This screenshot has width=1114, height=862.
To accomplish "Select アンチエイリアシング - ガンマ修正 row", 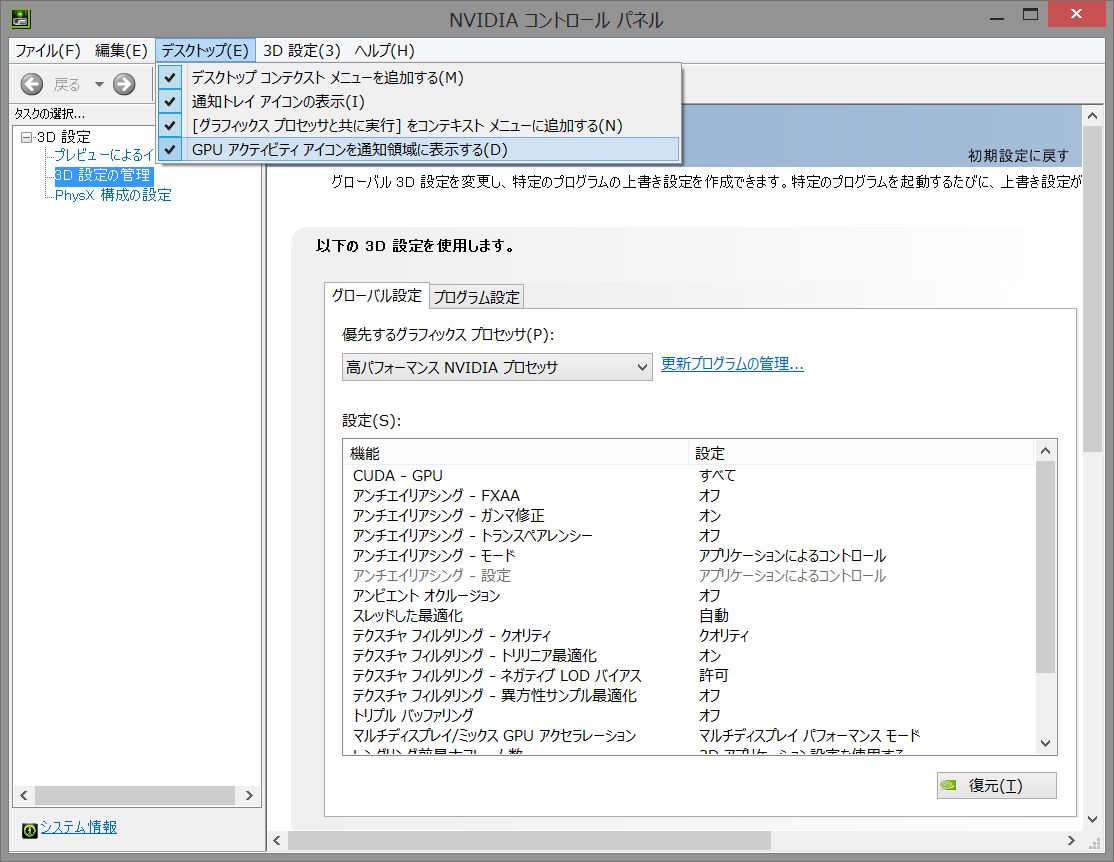I will (689, 515).
